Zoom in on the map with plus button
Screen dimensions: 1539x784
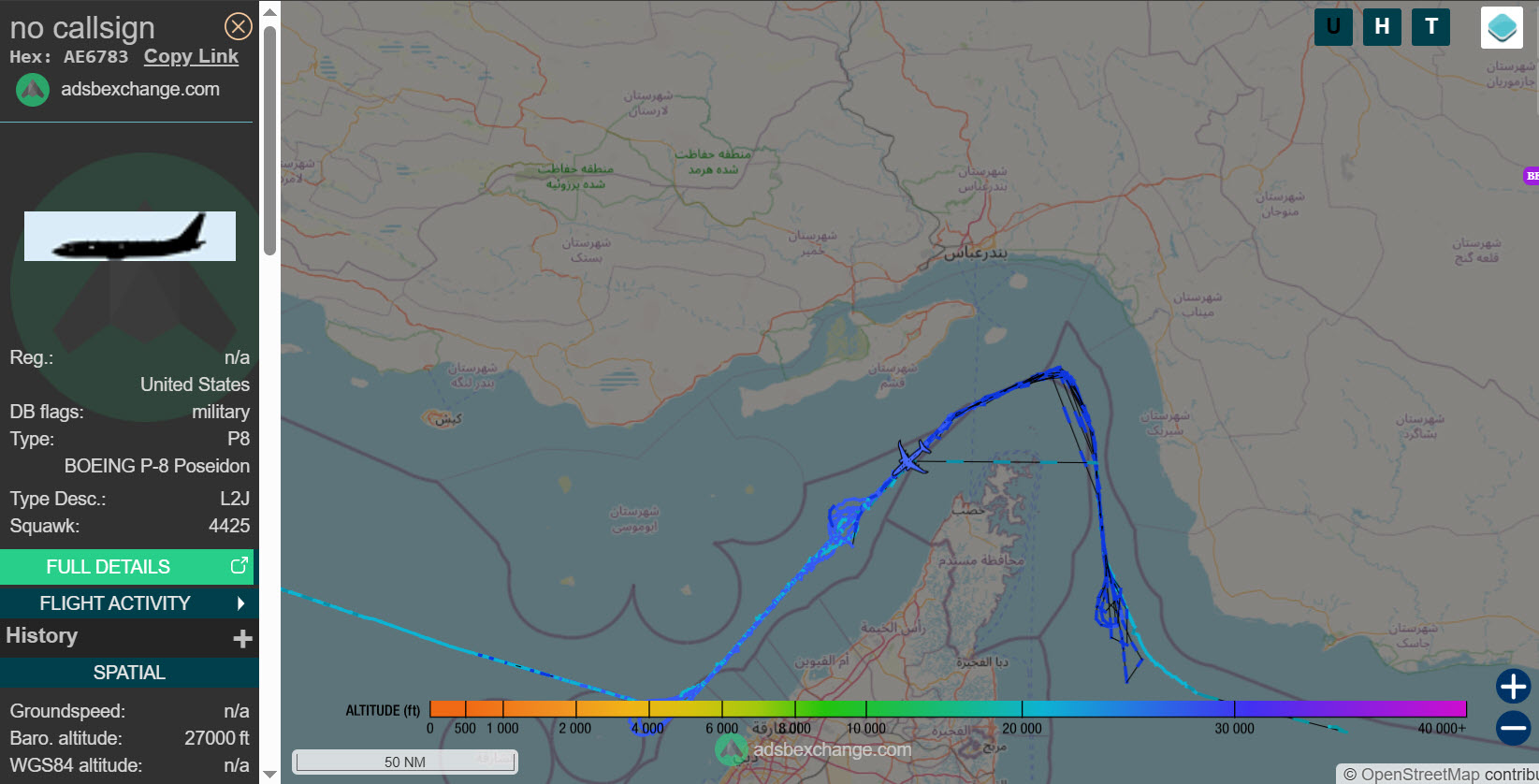pos(1513,686)
